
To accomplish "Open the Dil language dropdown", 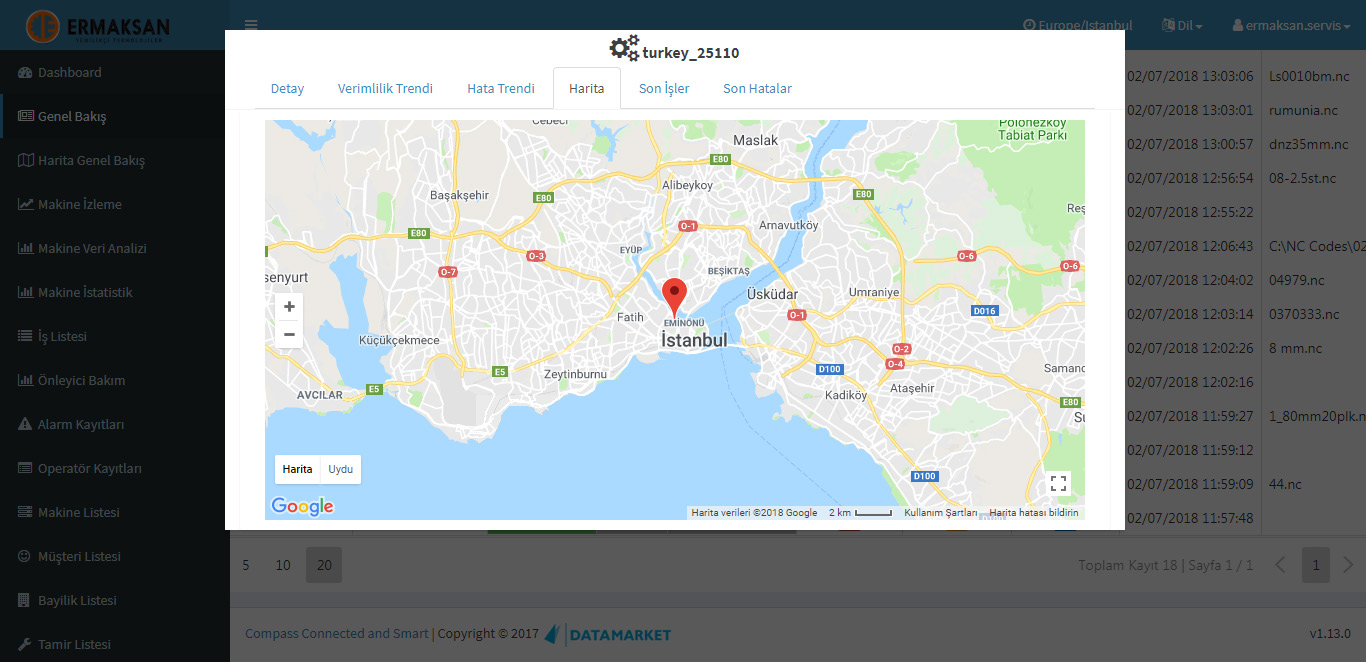I will (x=1182, y=25).
